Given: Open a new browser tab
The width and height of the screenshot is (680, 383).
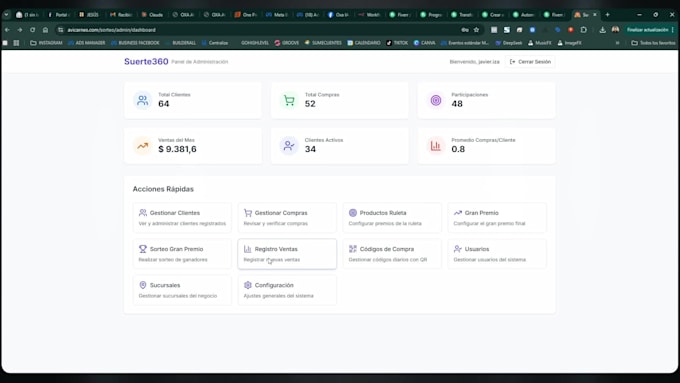Looking at the screenshot, I should pos(608,15).
